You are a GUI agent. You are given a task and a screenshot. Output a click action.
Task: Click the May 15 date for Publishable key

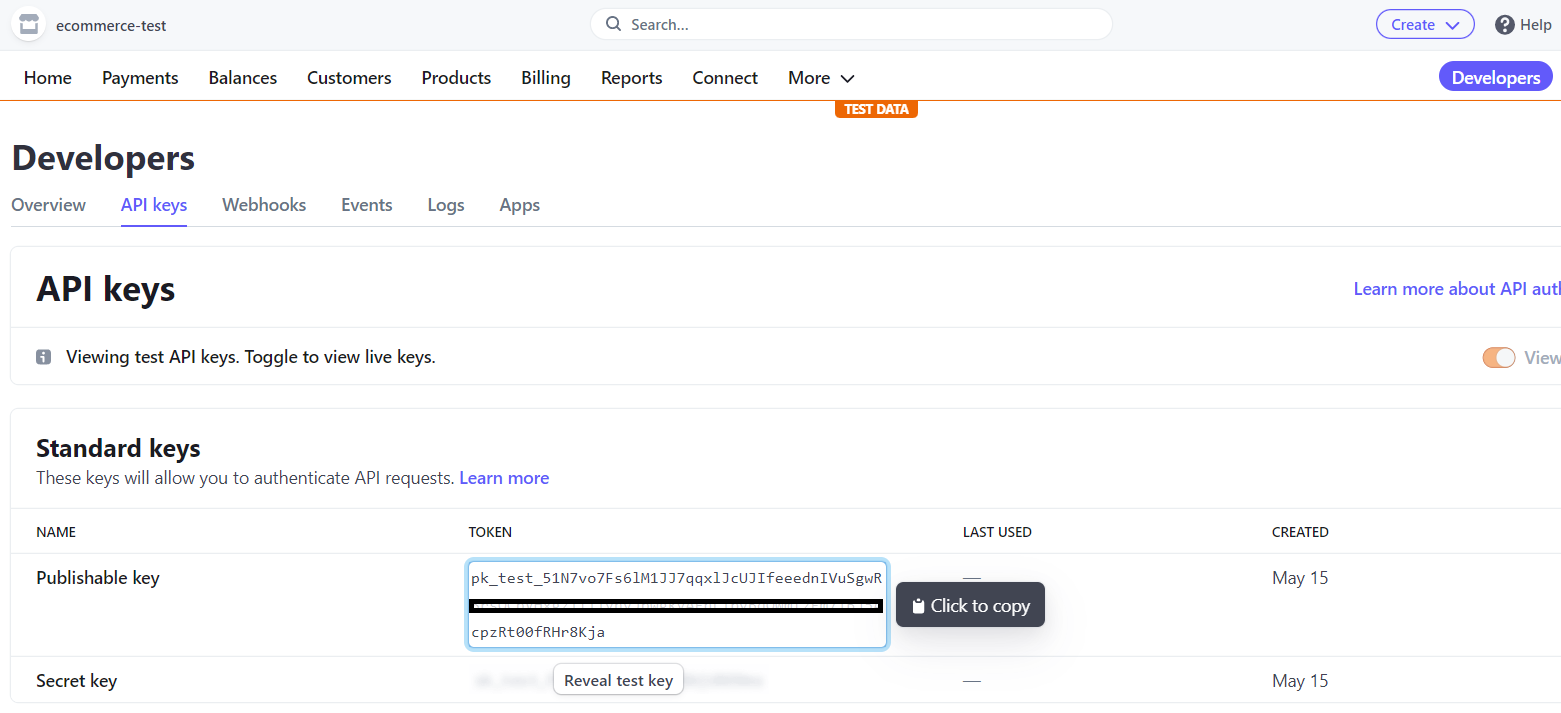click(x=1300, y=578)
